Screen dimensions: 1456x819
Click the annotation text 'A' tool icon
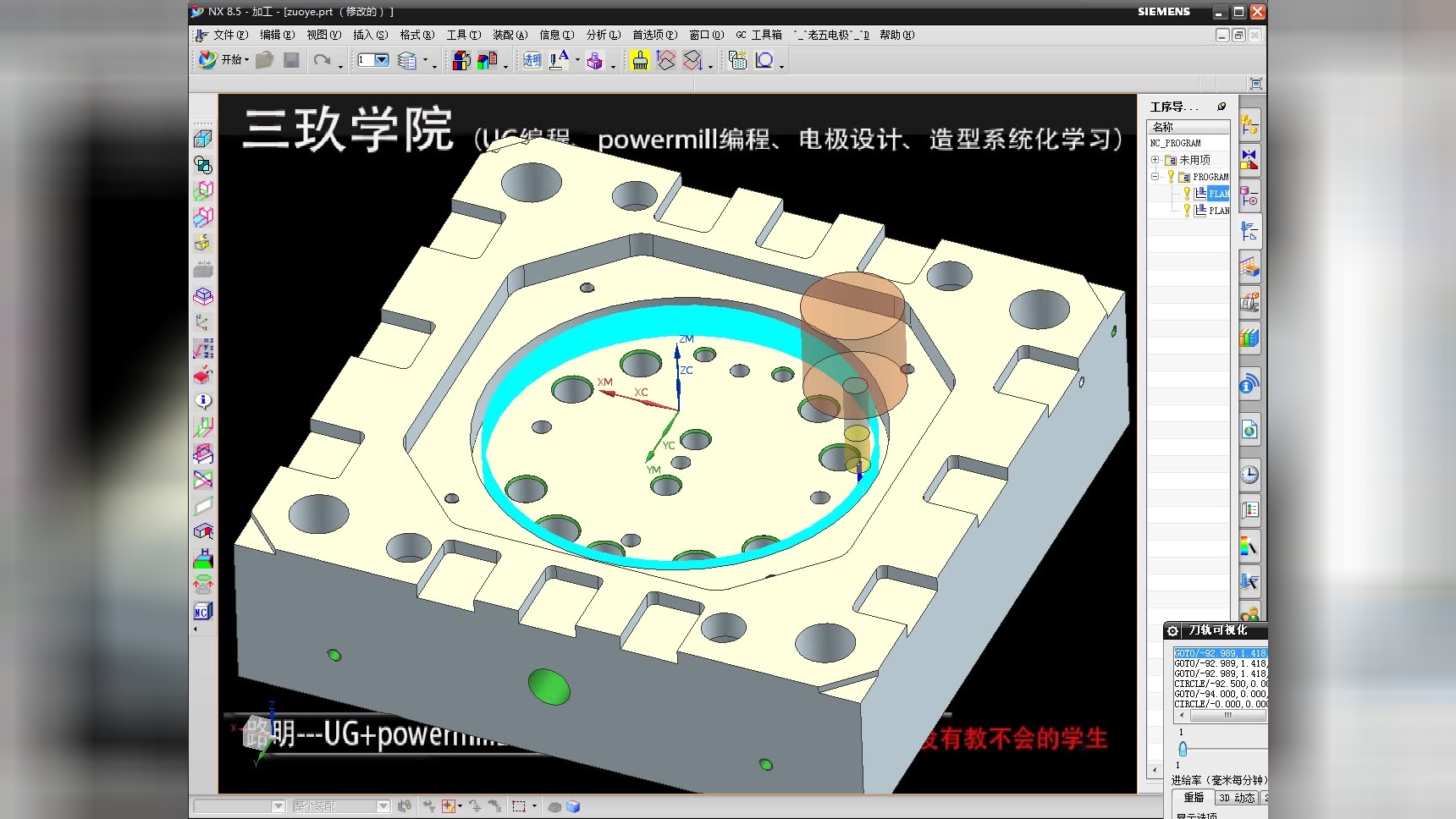pyautogui.click(x=559, y=59)
